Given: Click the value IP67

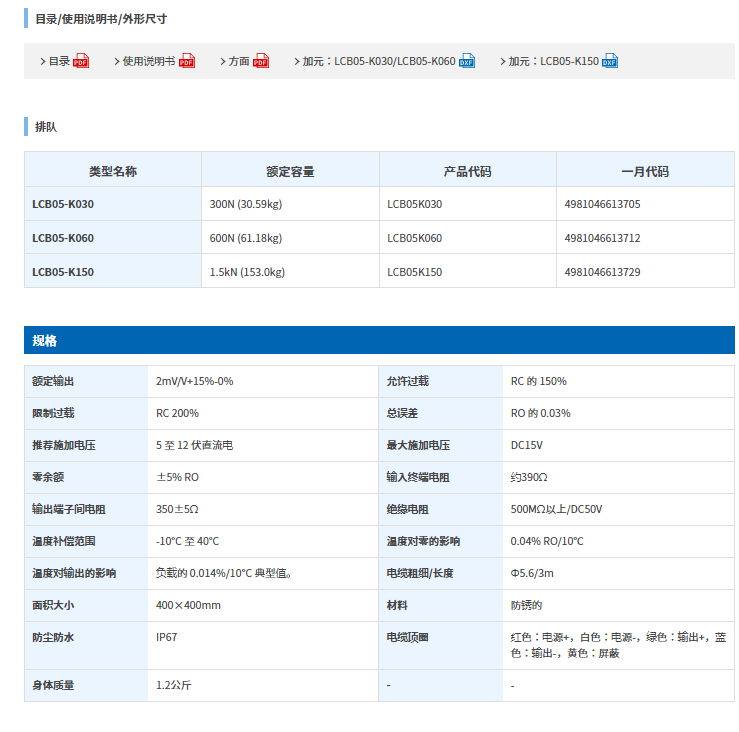Looking at the screenshot, I should click(166, 638).
